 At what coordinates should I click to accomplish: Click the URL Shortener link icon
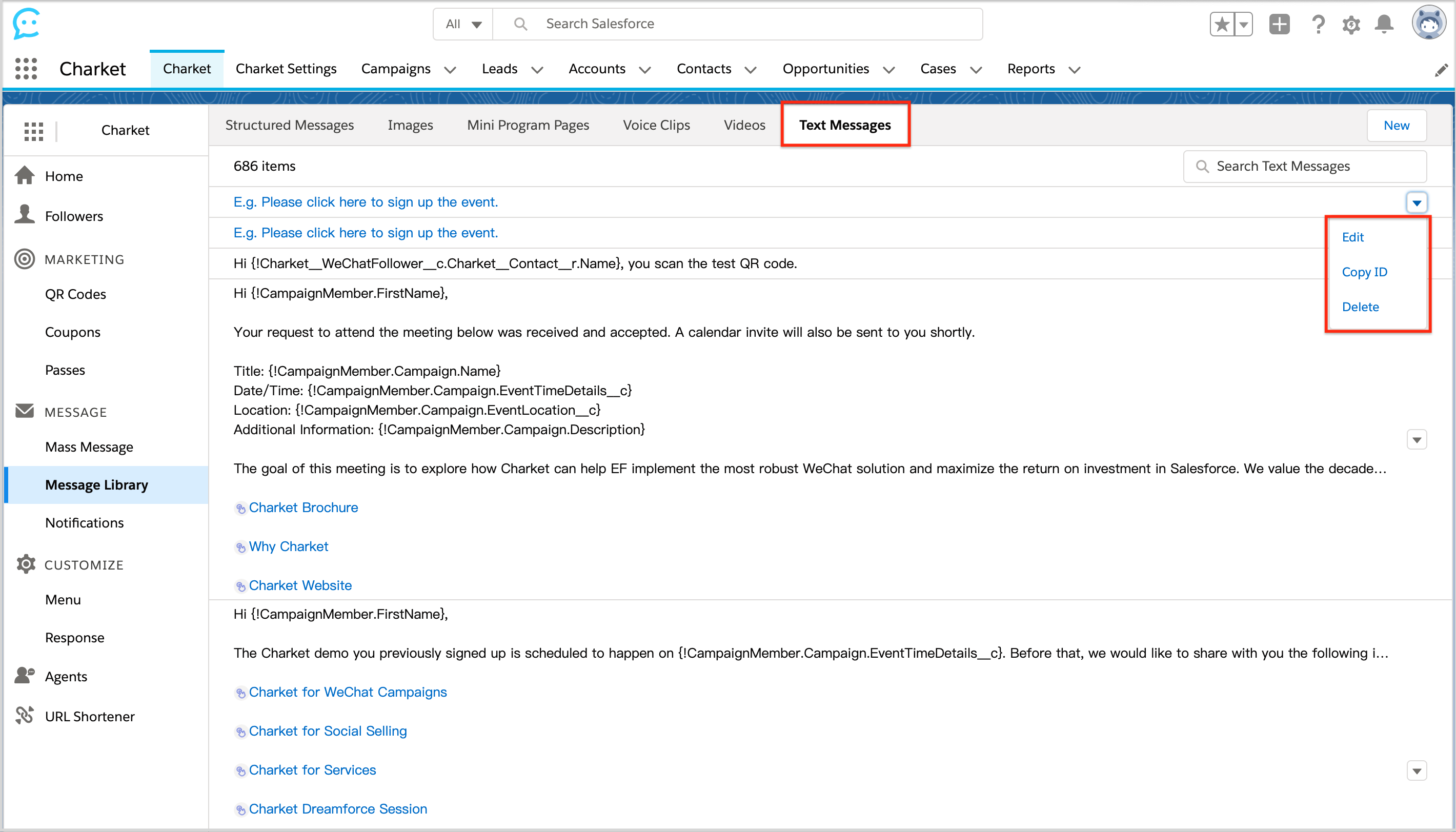pos(25,716)
